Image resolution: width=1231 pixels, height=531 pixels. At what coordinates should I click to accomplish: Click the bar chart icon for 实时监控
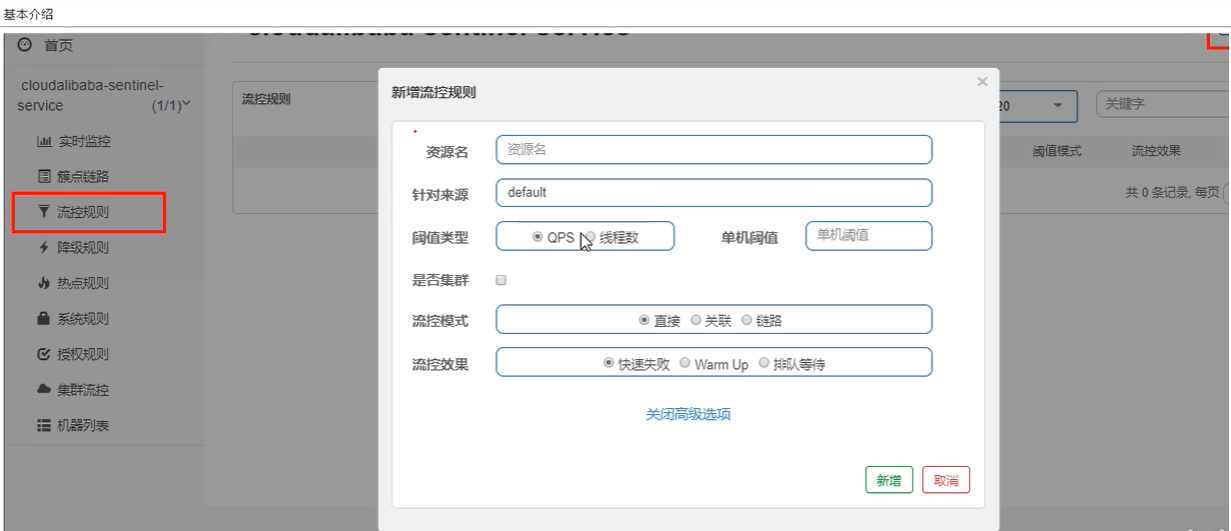(44, 141)
